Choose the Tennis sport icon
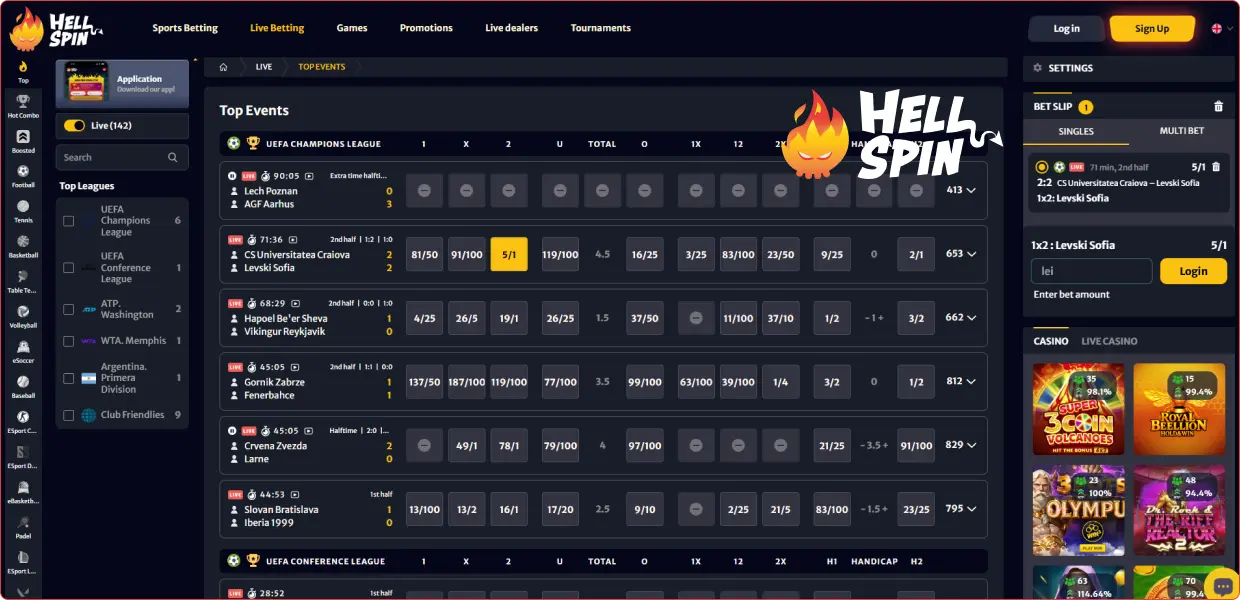The image size is (1240, 600). (23, 211)
